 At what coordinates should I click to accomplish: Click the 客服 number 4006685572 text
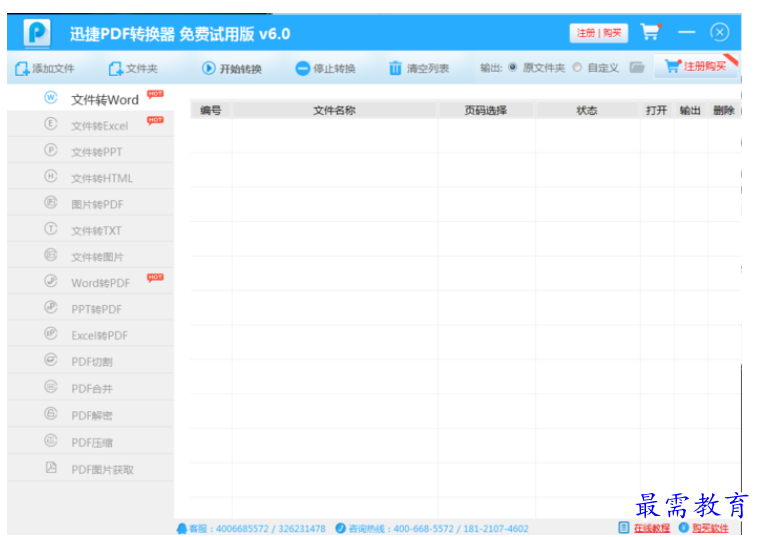[242, 529]
